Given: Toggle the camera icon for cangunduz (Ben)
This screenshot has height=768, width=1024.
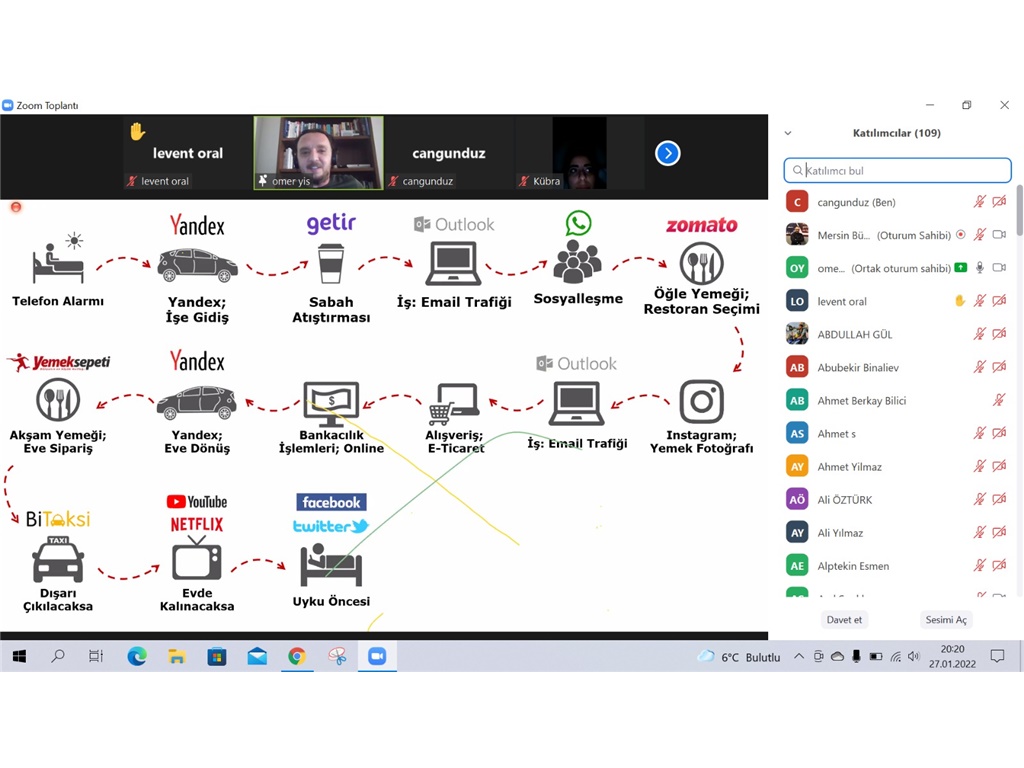Looking at the screenshot, I should click(999, 202).
